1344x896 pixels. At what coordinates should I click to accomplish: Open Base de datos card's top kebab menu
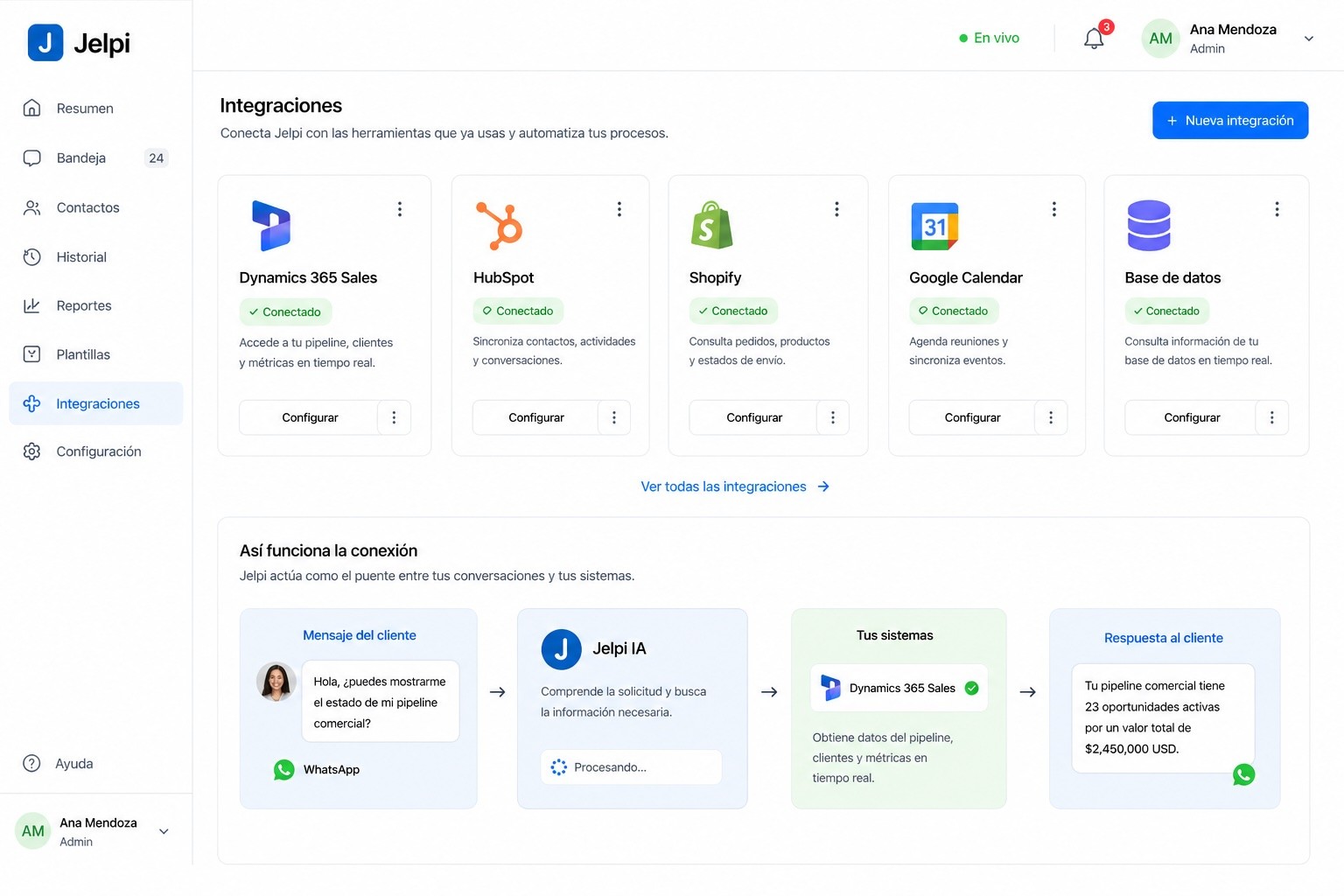(x=1277, y=209)
